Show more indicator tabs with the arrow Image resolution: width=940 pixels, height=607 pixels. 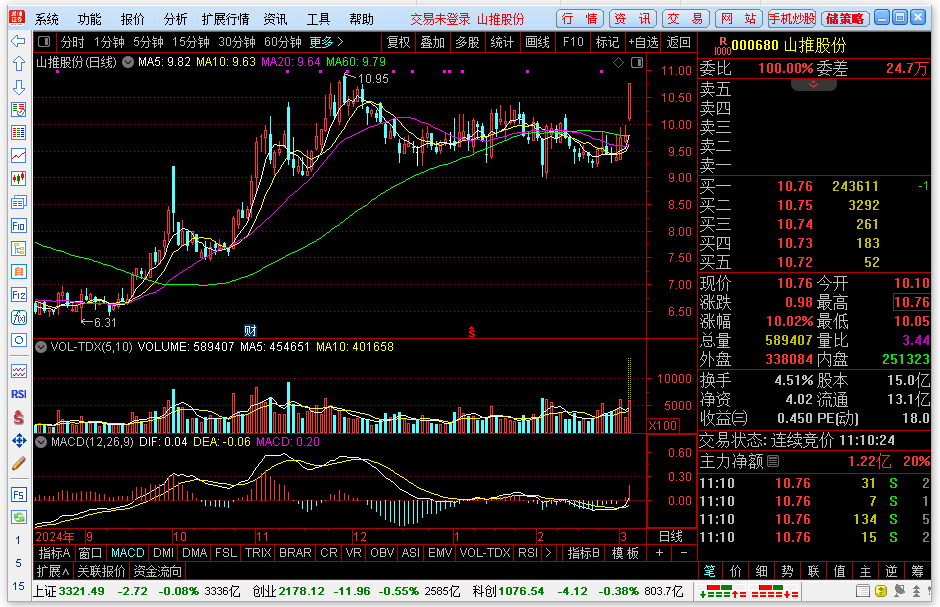[548, 553]
